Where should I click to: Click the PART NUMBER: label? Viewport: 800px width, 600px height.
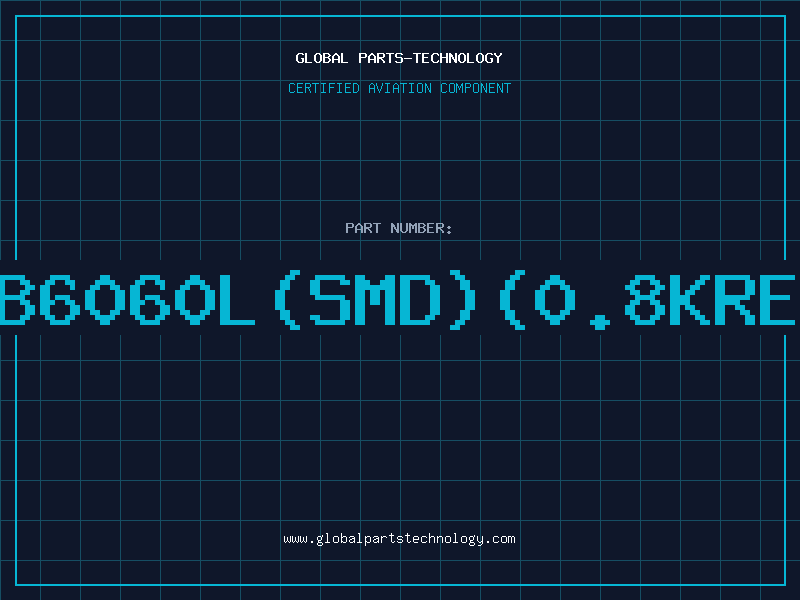(x=399, y=228)
